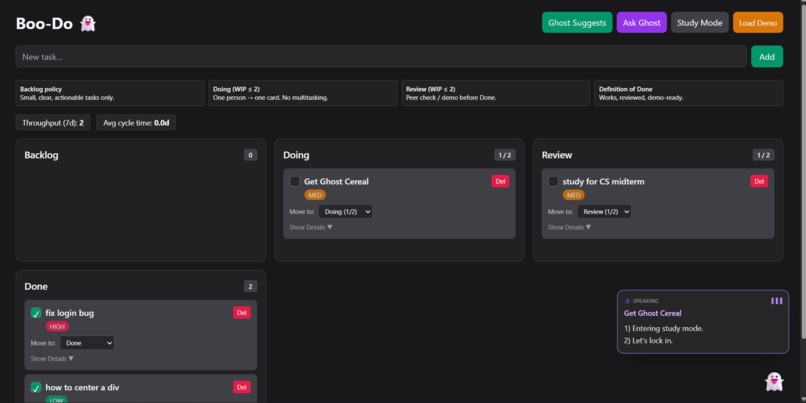Click the Done column heading
Viewport: 806px width, 403px height.
[x=36, y=286]
